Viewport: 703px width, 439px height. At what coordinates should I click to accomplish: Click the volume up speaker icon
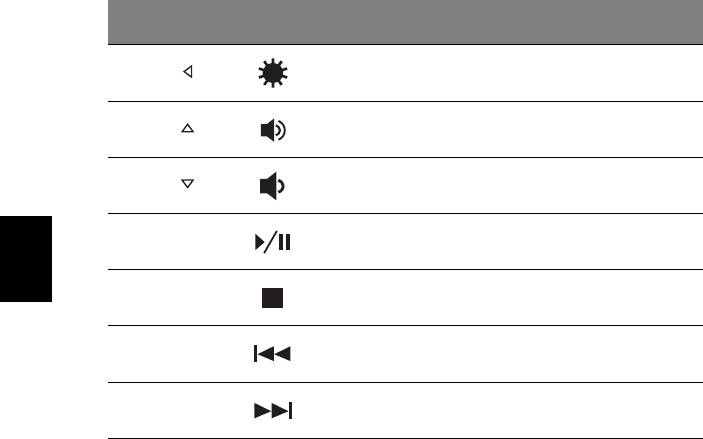coord(272,130)
